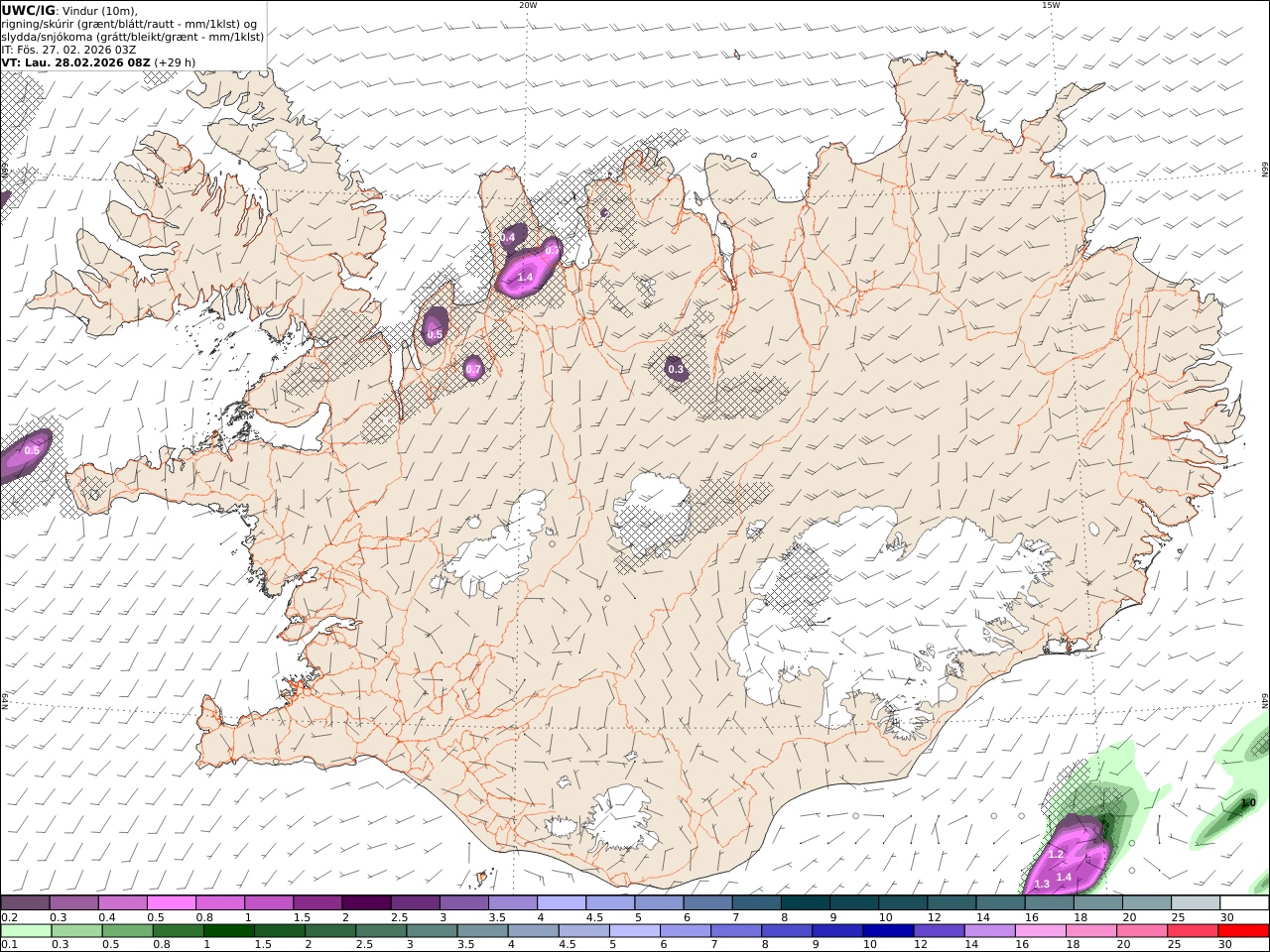Select the 'rigning/skúrir' legend description line
1270x952 pixels.
129,24
